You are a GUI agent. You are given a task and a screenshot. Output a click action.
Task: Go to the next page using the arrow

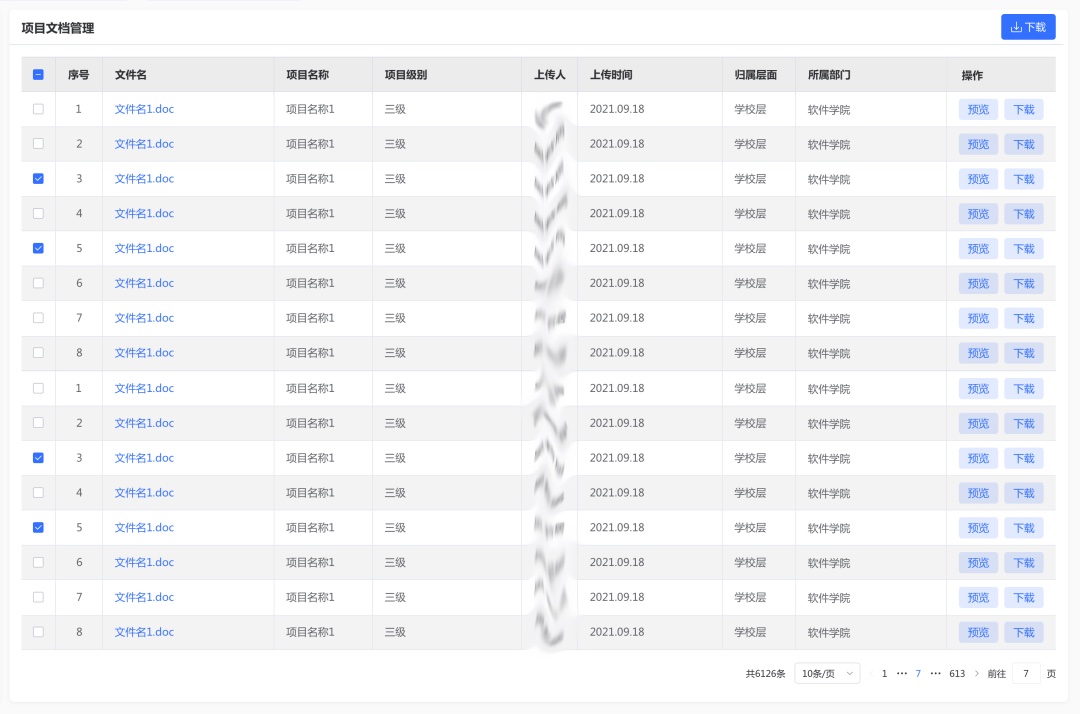pyautogui.click(x=977, y=674)
